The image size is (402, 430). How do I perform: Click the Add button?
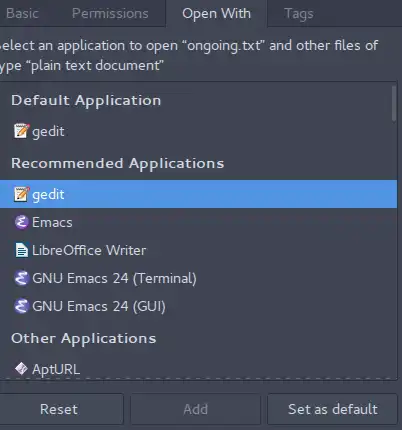(x=195, y=409)
